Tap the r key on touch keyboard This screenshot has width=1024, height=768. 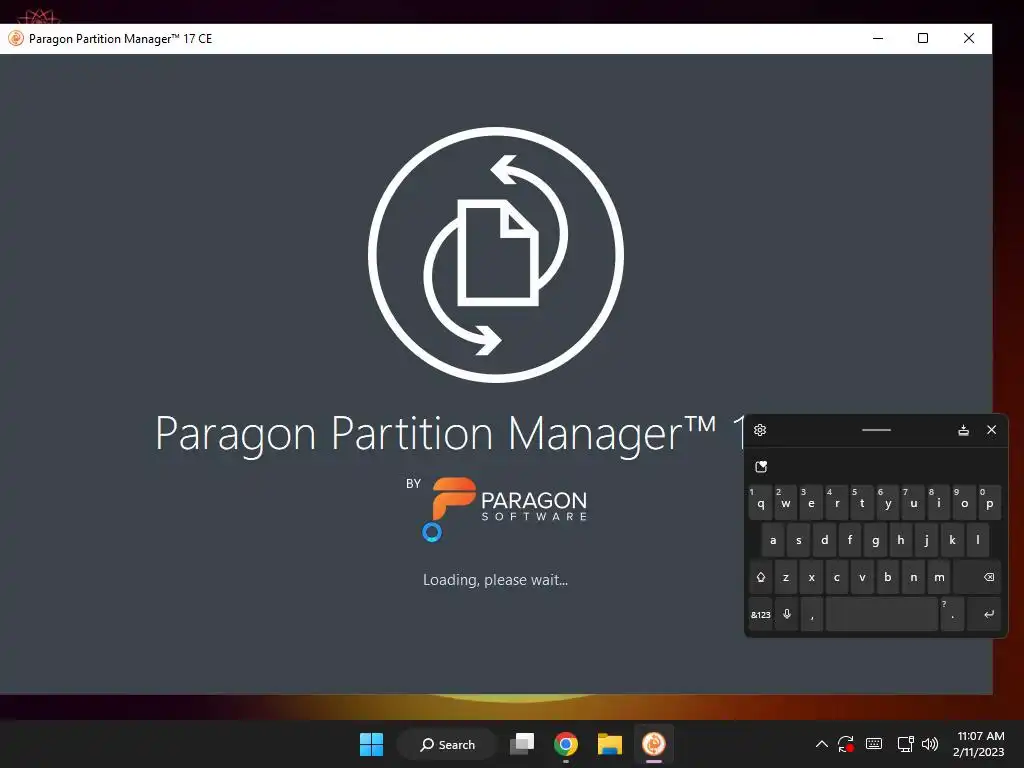coord(837,502)
